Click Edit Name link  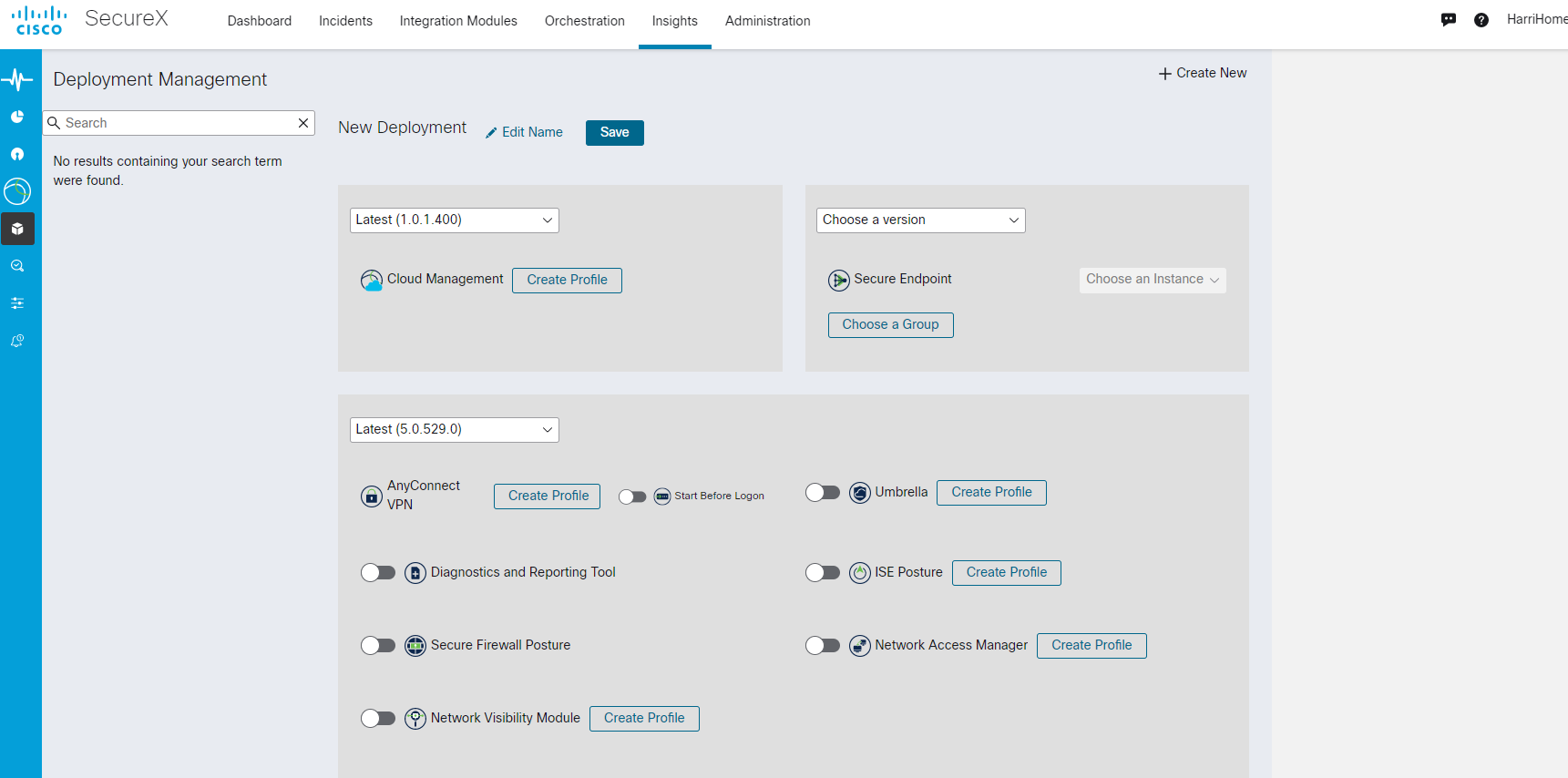coord(524,133)
